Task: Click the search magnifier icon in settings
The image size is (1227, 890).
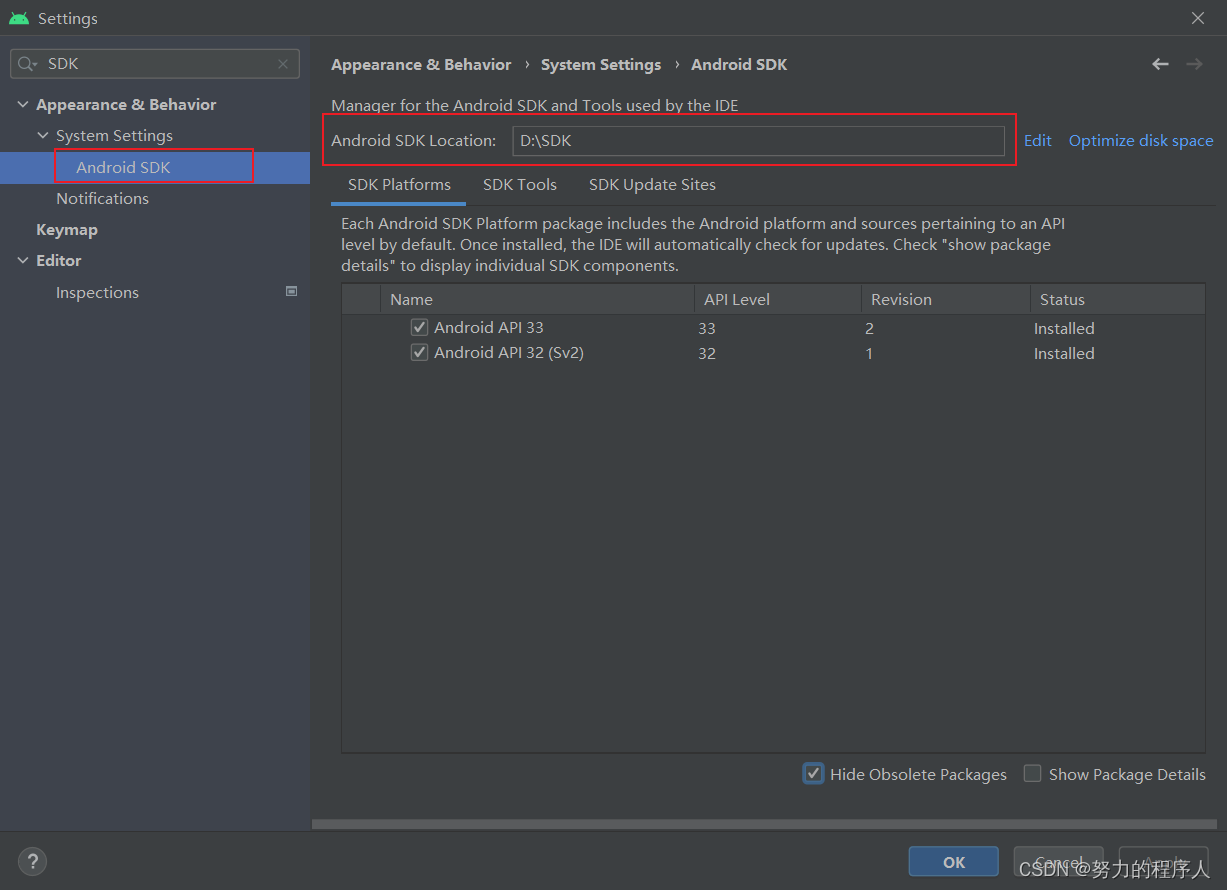Action: tap(27, 64)
